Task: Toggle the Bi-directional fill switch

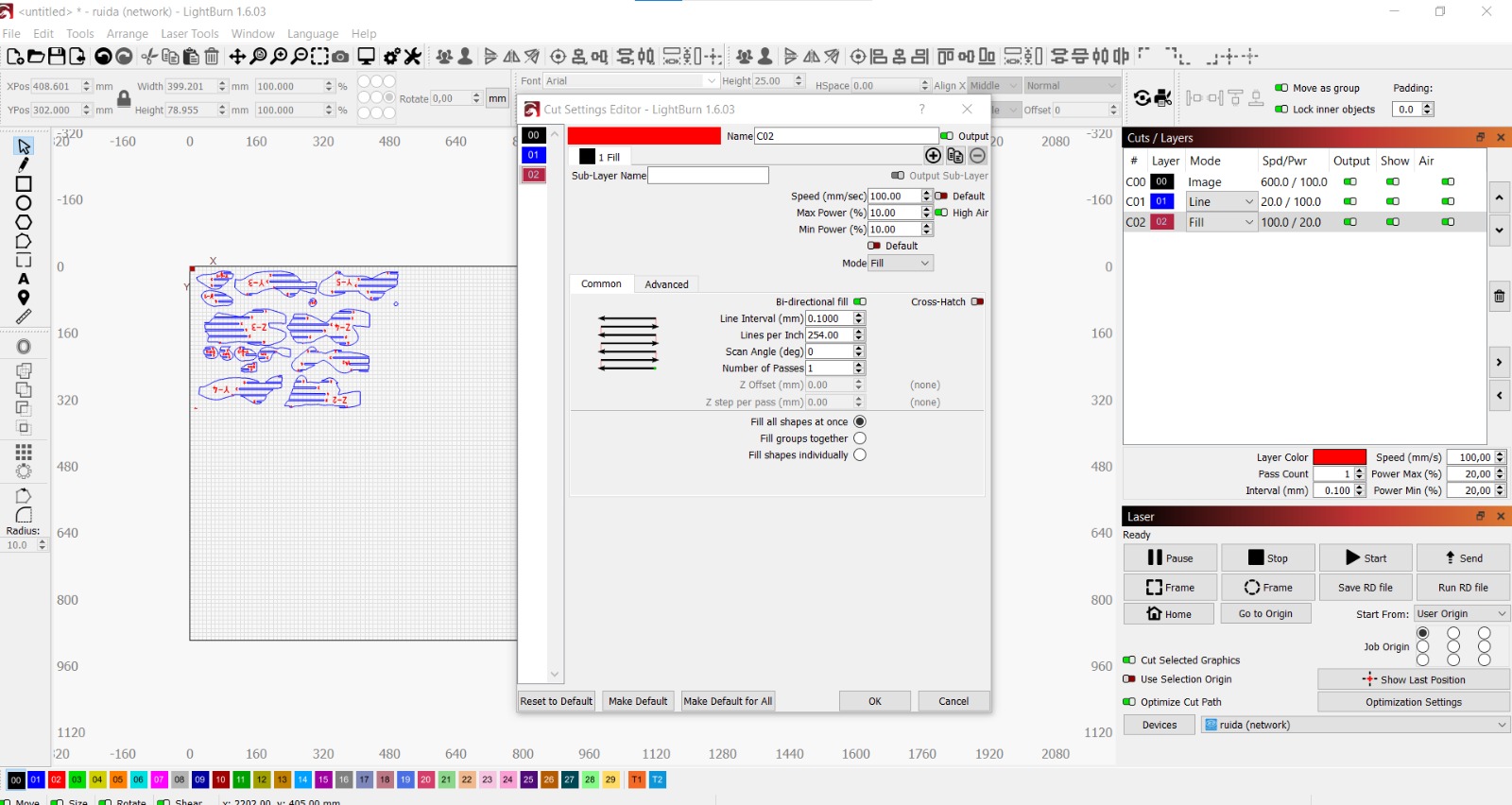Action: pyautogui.click(x=860, y=302)
